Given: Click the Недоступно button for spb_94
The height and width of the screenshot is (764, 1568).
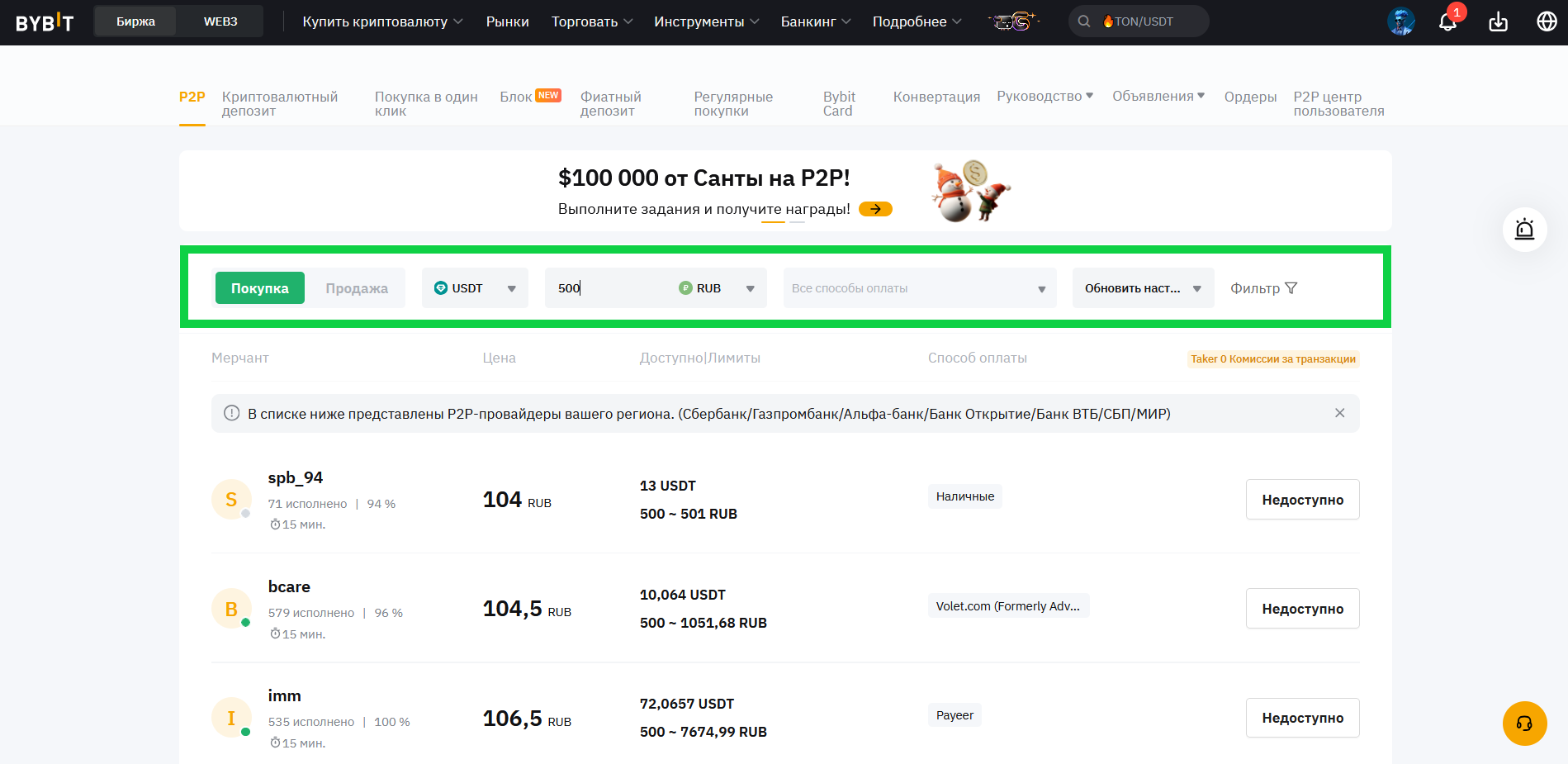Looking at the screenshot, I should (1302, 500).
